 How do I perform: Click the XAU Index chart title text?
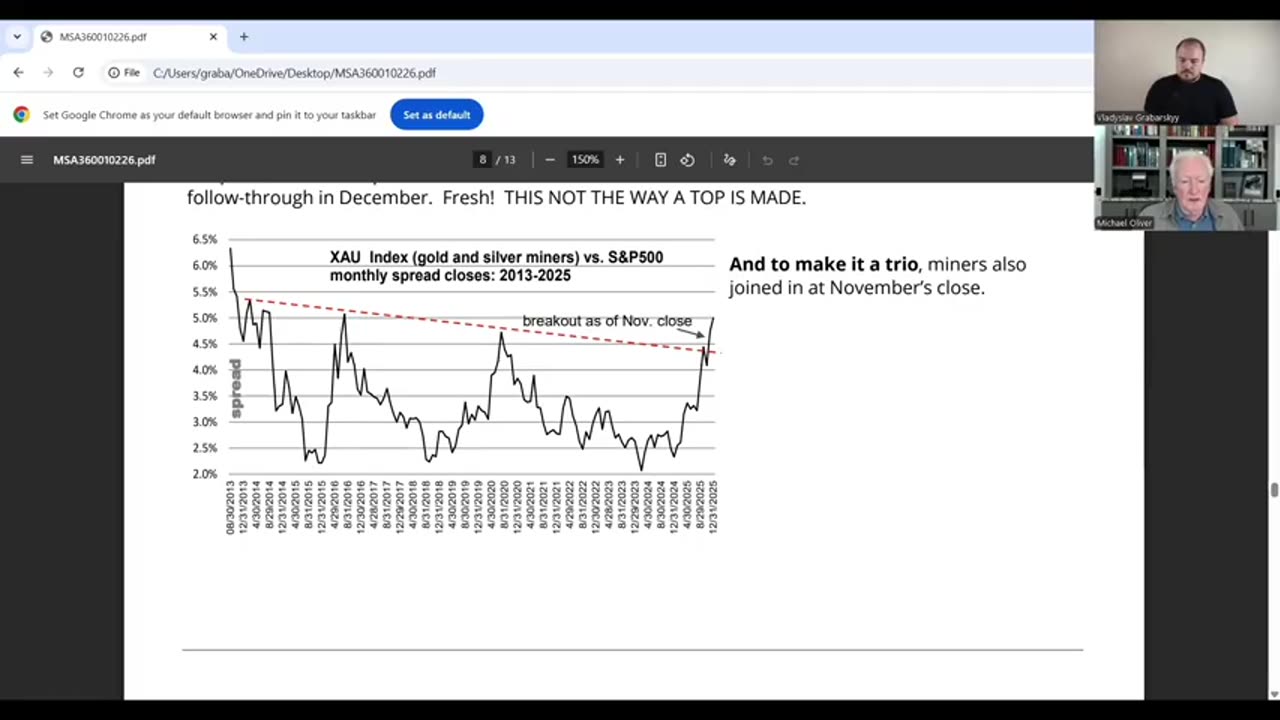496,266
